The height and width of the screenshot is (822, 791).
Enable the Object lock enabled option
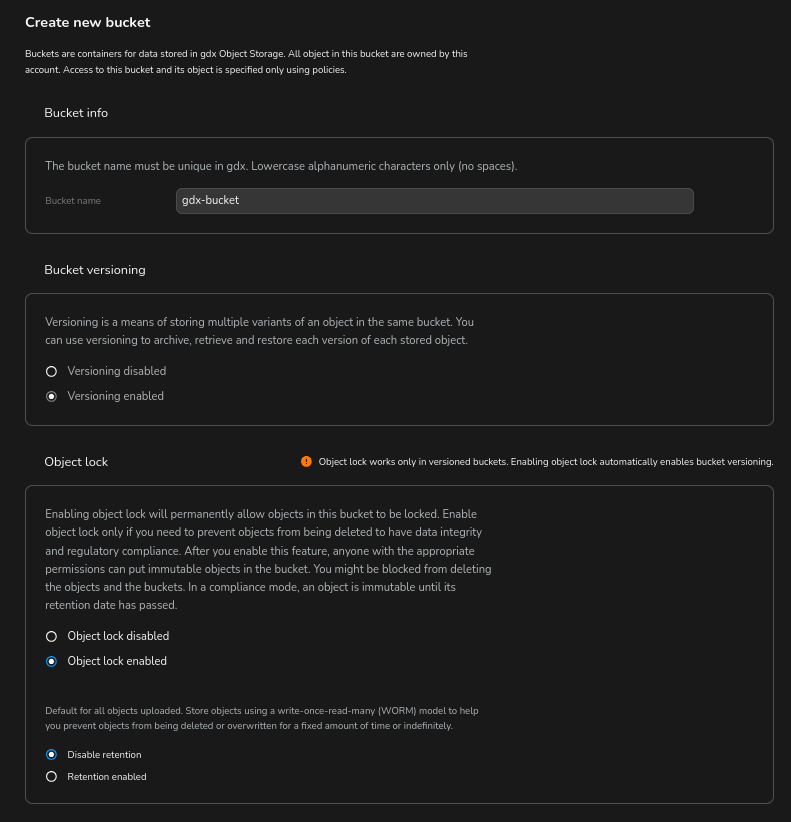52,661
